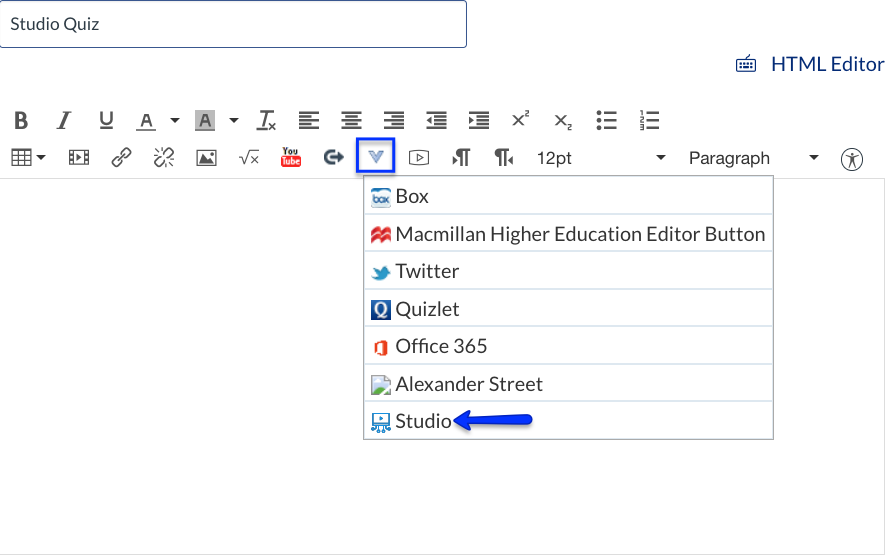
Task: Click the More External Tools V icon
Action: pos(375,155)
